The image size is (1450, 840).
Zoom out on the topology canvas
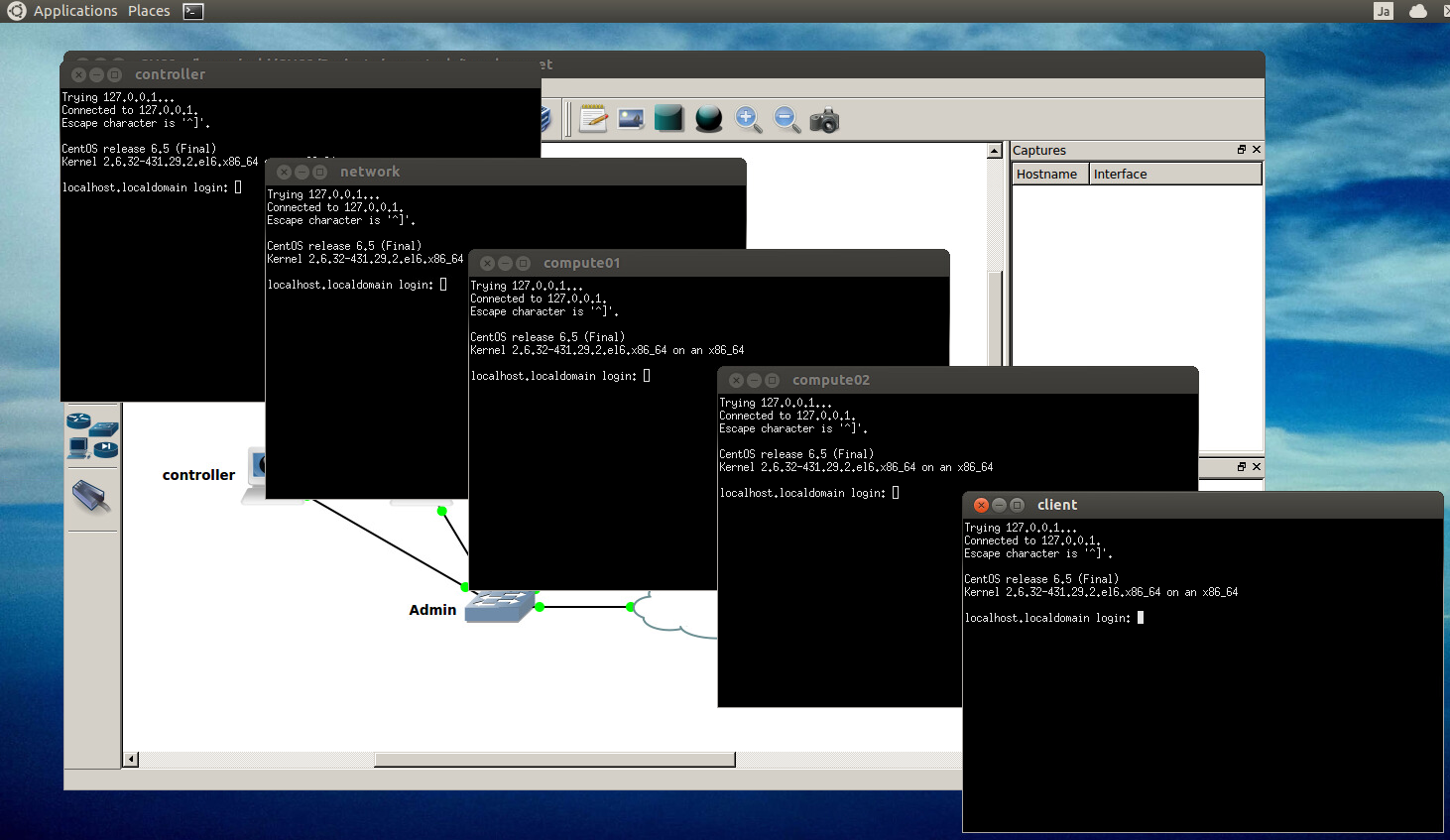[x=785, y=119]
